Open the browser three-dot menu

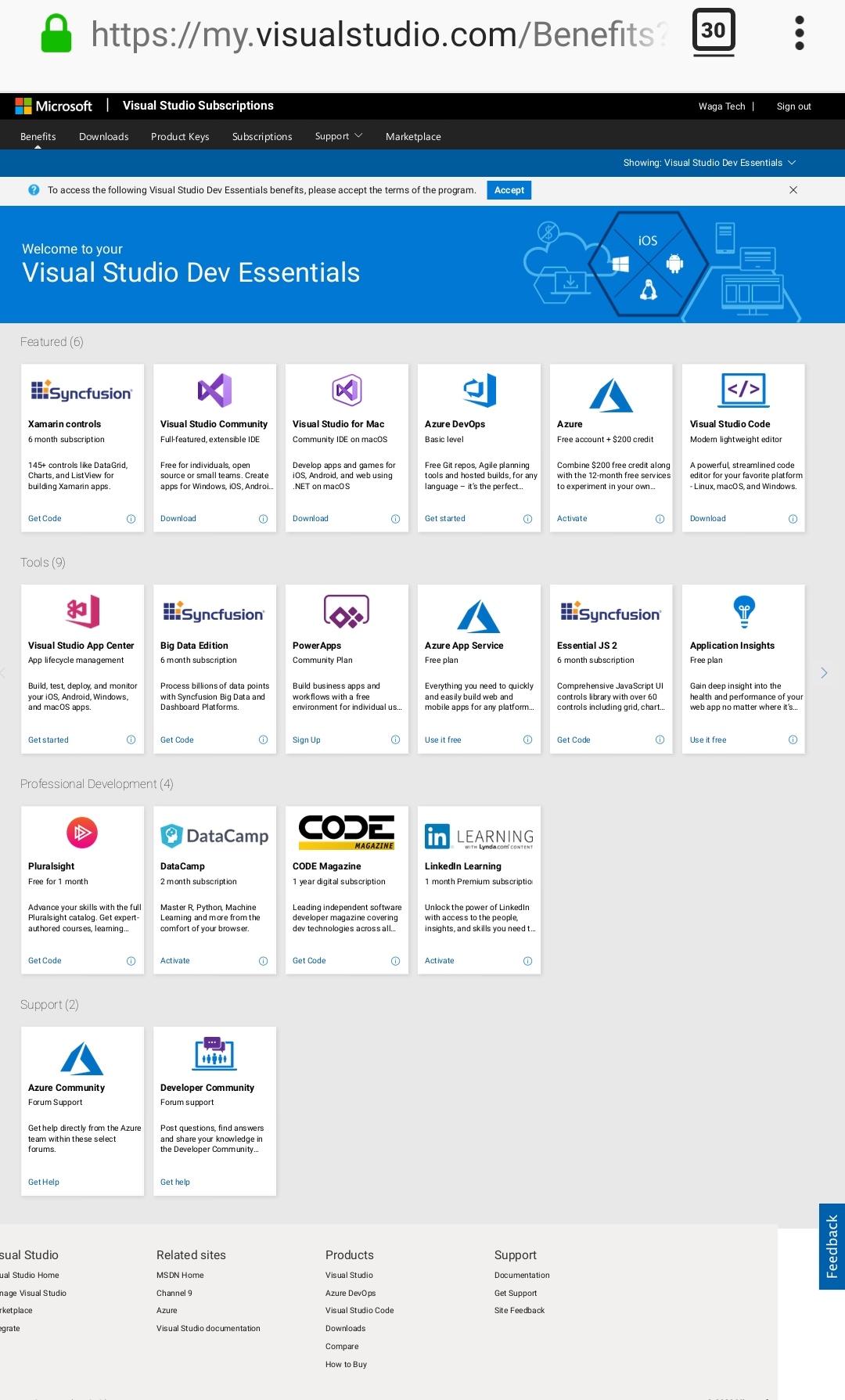(x=799, y=33)
